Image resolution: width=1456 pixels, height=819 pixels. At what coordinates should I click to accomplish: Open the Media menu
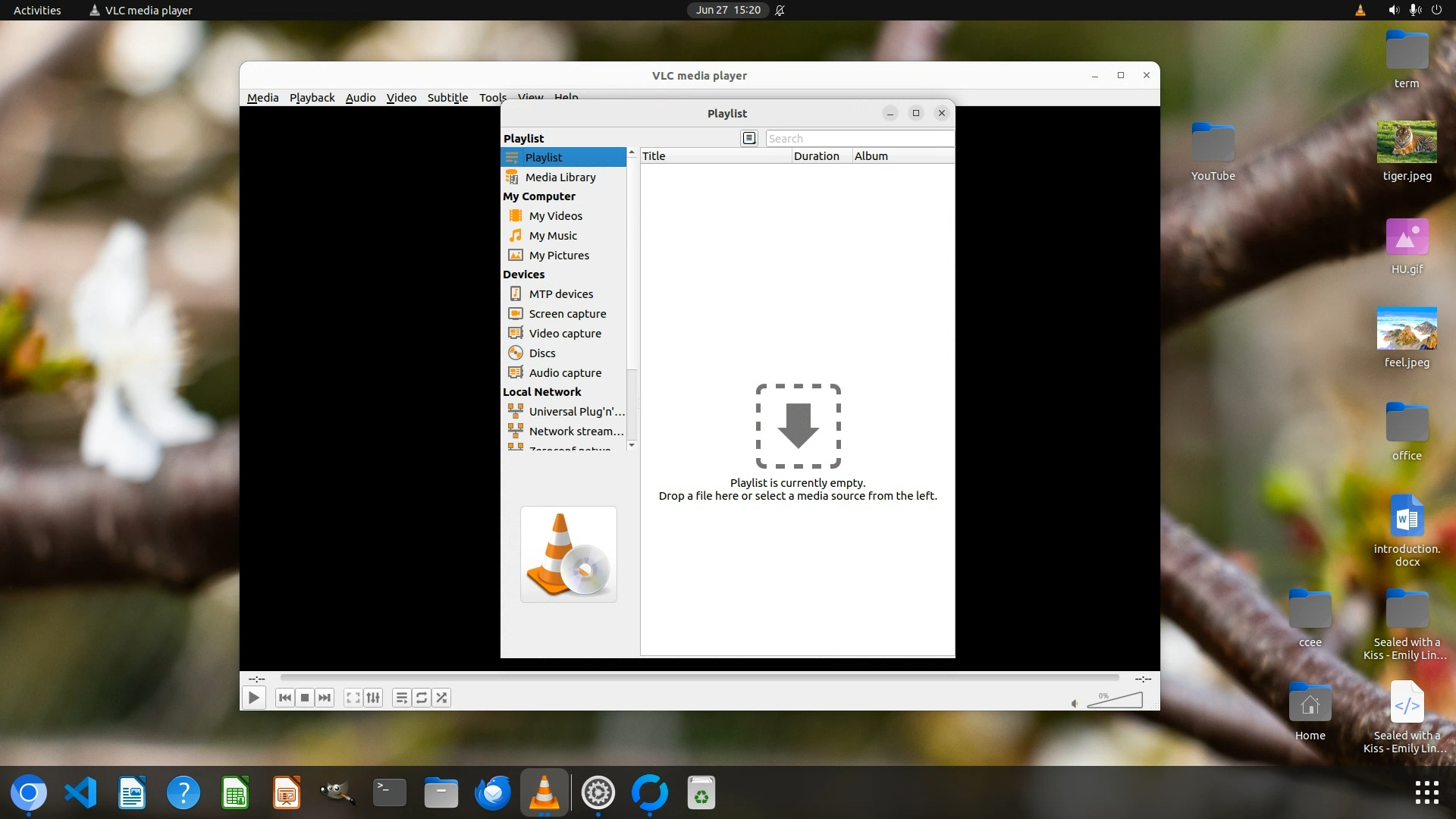point(262,98)
